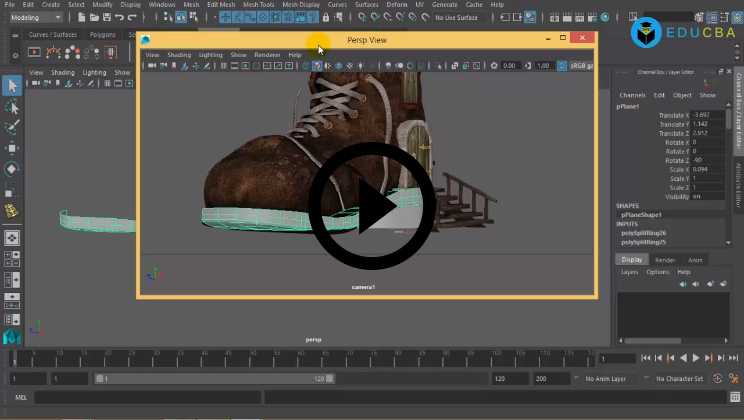This screenshot has width=744, height=420.
Task: Toggle the four-pane layout button in toolbox
Action: tap(12, 259)
